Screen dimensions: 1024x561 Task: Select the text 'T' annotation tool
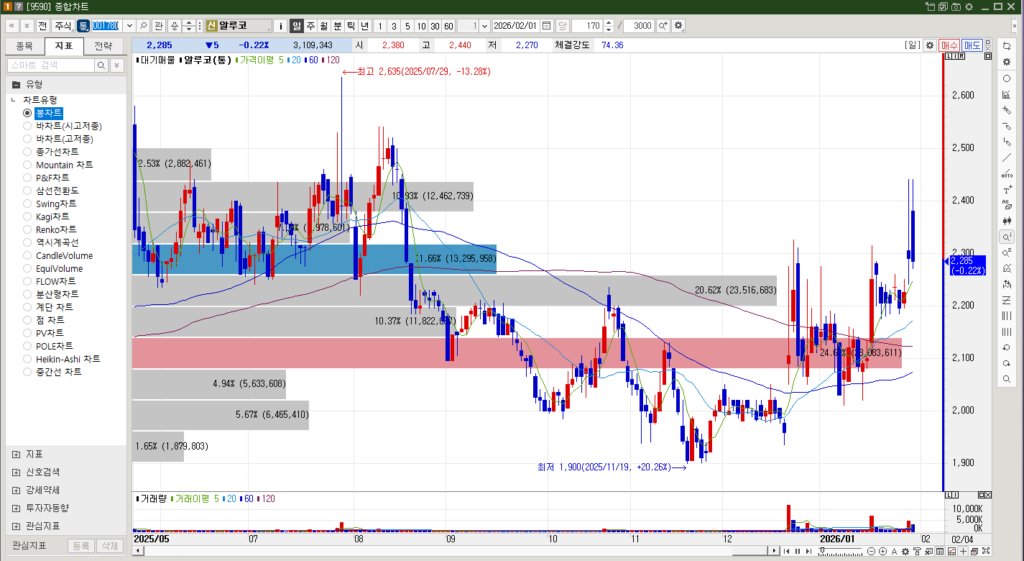1006,190
